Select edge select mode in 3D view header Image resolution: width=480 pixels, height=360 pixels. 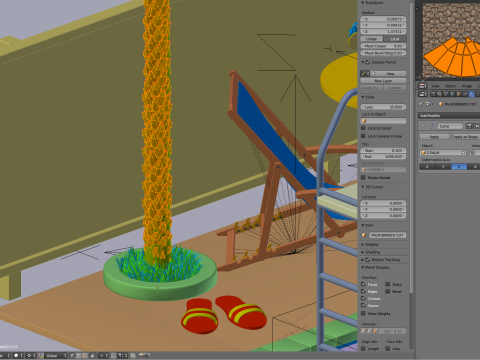[78, 356]
